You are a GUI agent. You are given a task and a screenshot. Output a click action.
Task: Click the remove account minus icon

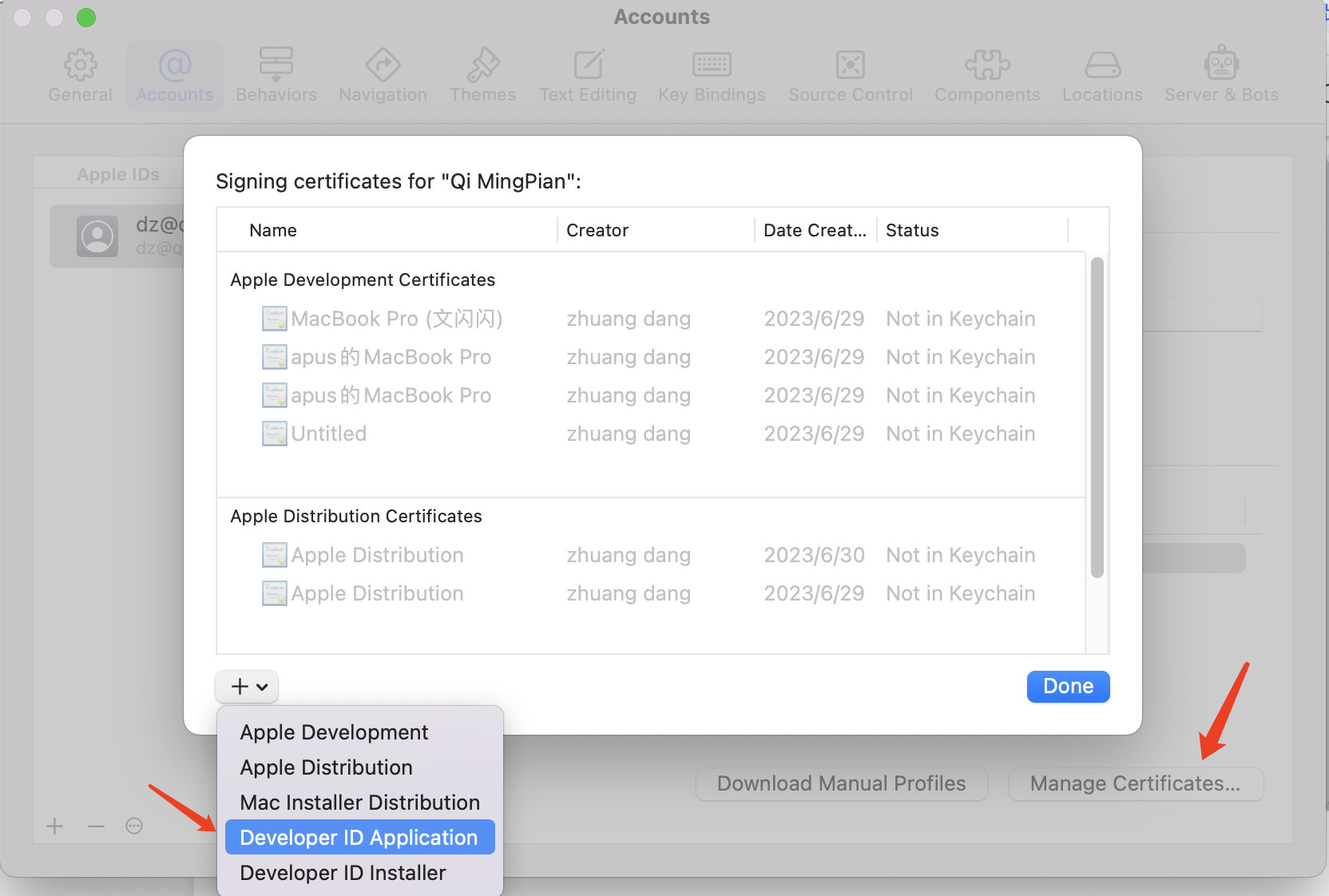point(96,826)
